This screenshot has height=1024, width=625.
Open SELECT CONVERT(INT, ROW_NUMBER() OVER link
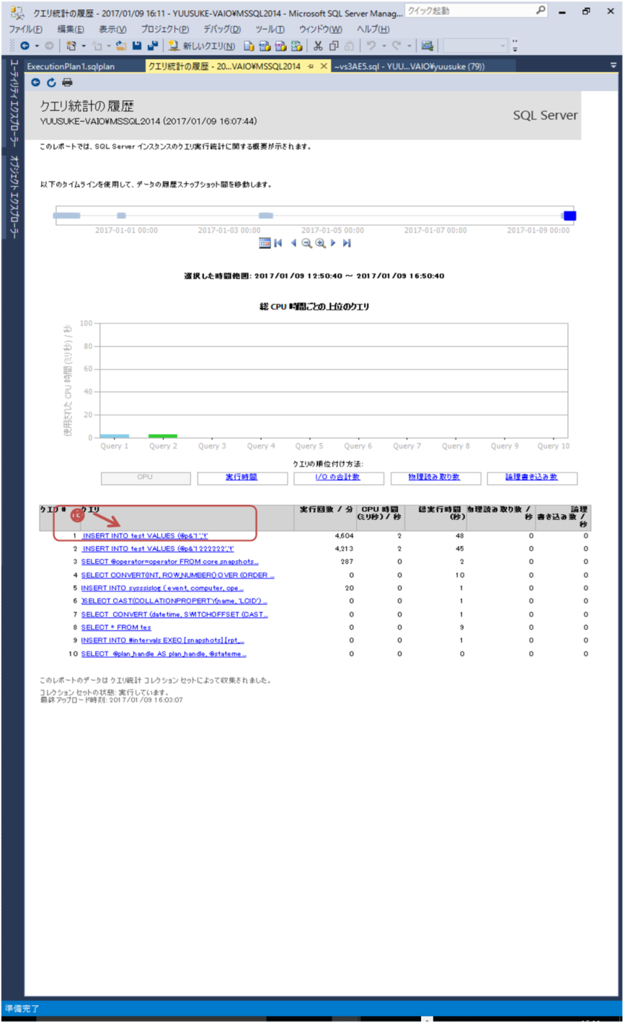(x=178, y=575)
